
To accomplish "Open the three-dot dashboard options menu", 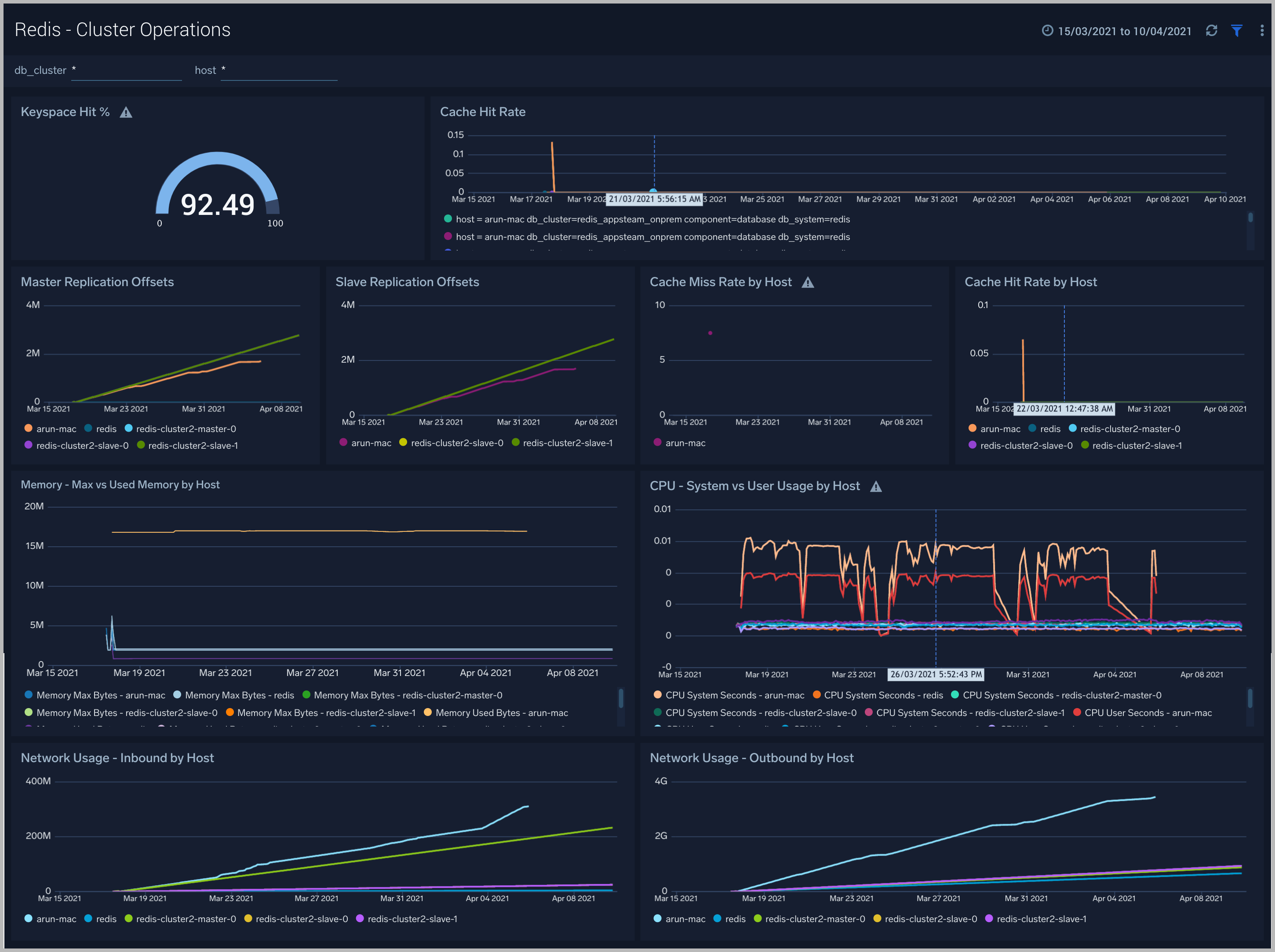I will pyautogui.click(x=1262, y=30).
